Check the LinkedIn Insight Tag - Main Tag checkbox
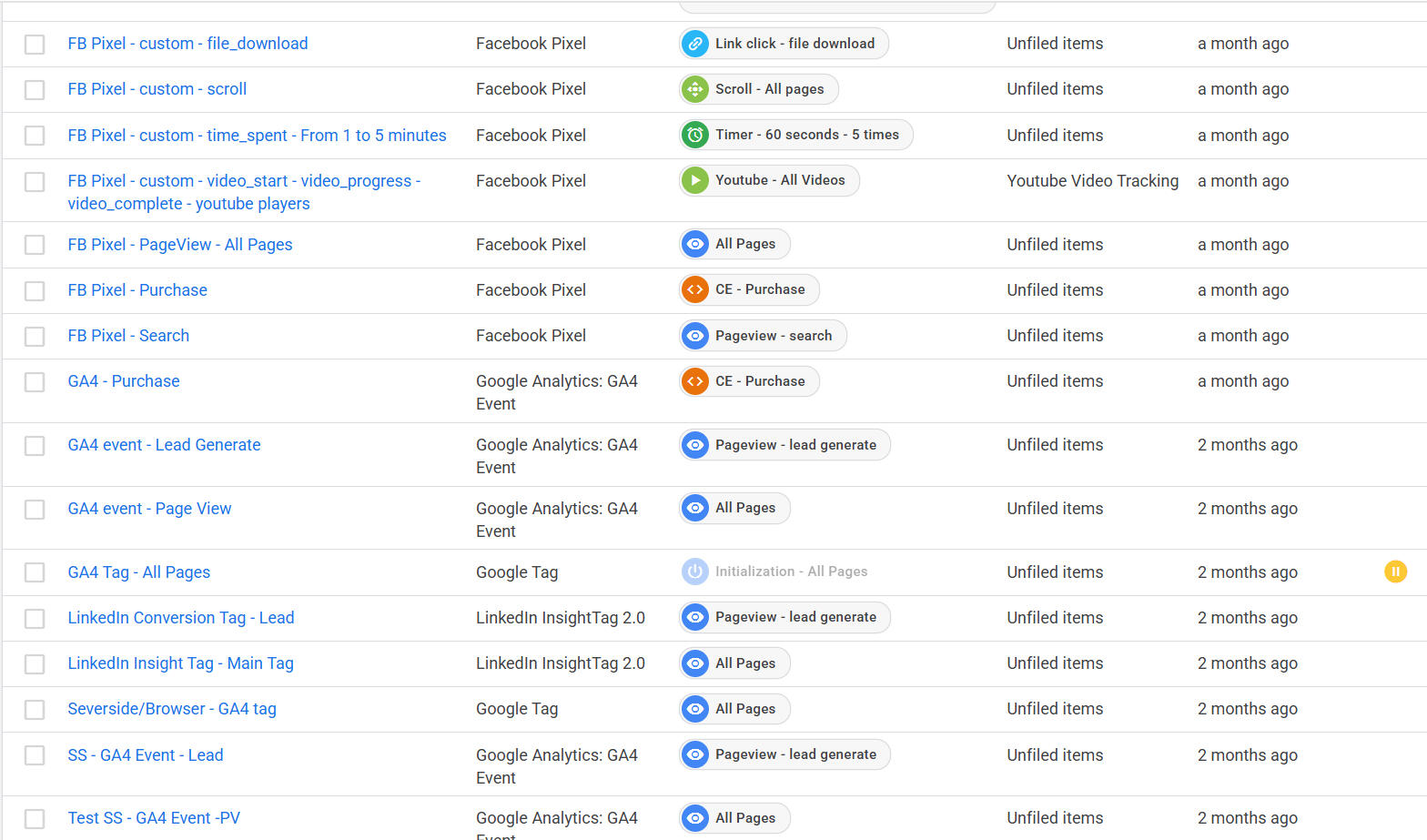This screenshot has width=1427, height=840. [x=35, y=664]
